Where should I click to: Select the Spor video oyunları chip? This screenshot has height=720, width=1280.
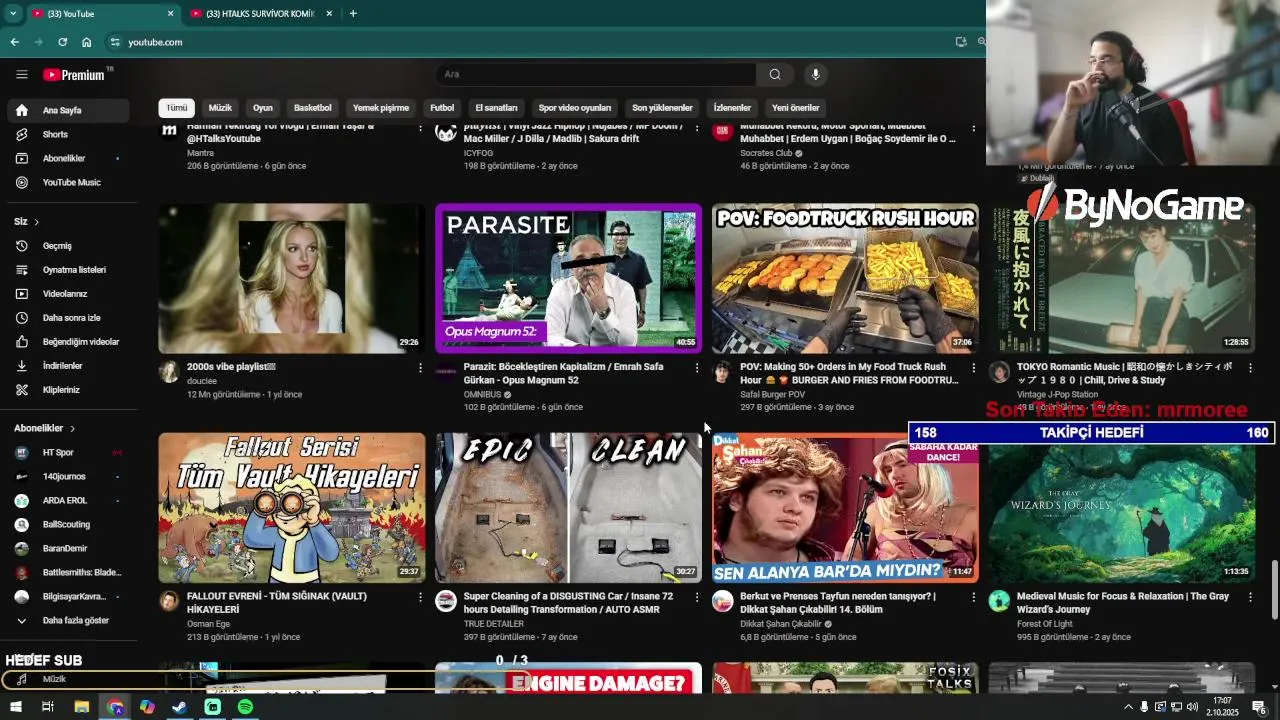pyautogui.click(x=575, y=108)
